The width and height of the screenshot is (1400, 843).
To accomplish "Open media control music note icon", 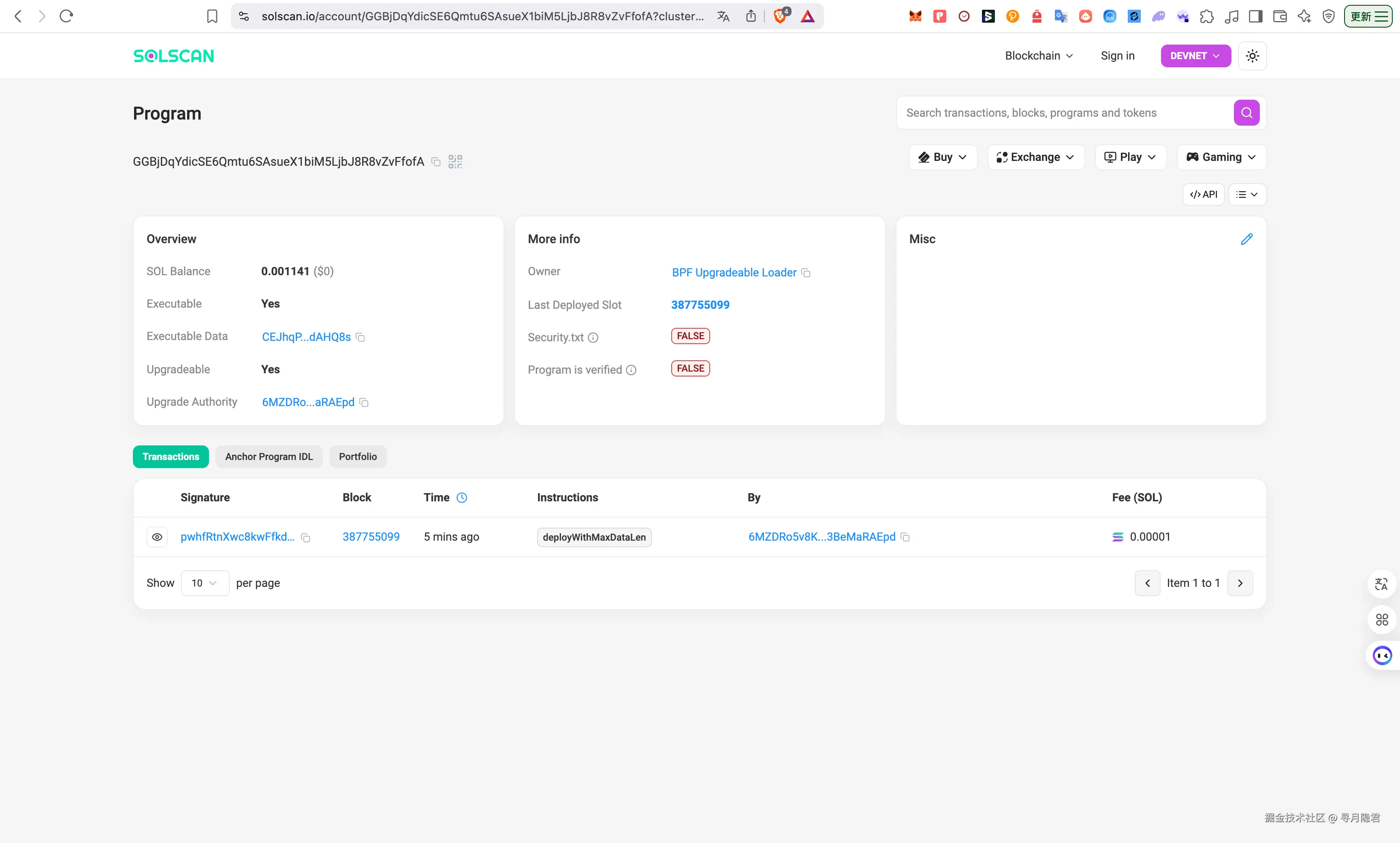I will pos(1231,17).
